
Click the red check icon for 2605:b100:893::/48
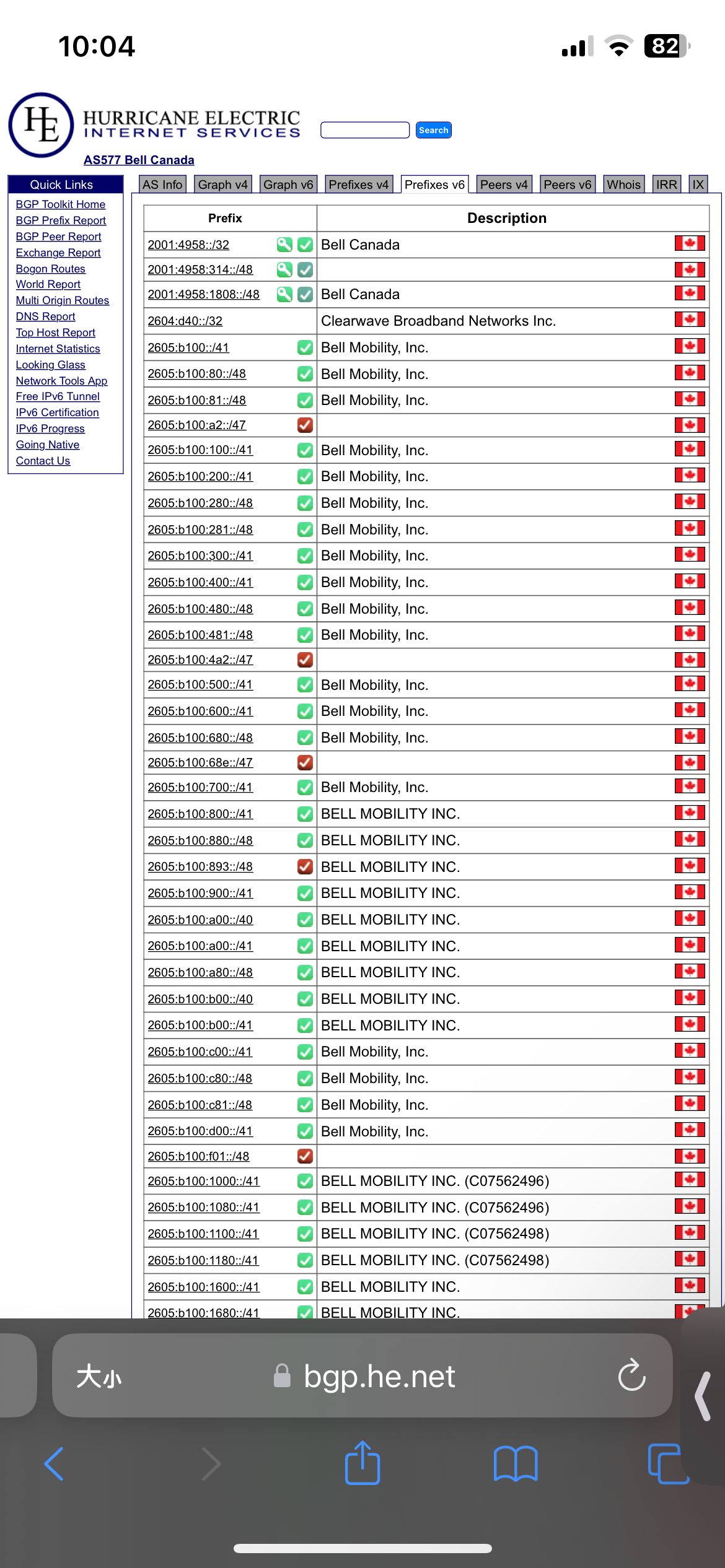click(305, 867)
